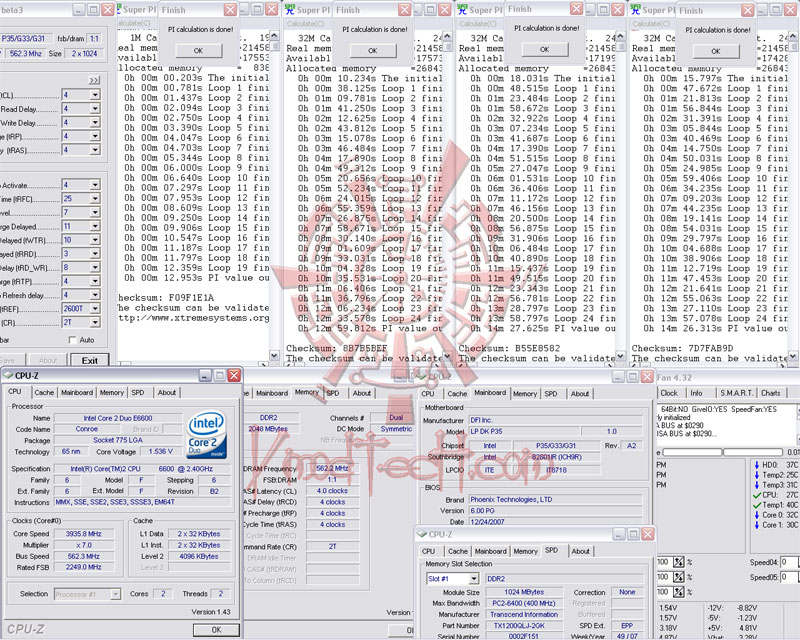Click the CPU-Z title icon of the CPU tab window
The width and height of the screenshot is (800, 640).
8,375
